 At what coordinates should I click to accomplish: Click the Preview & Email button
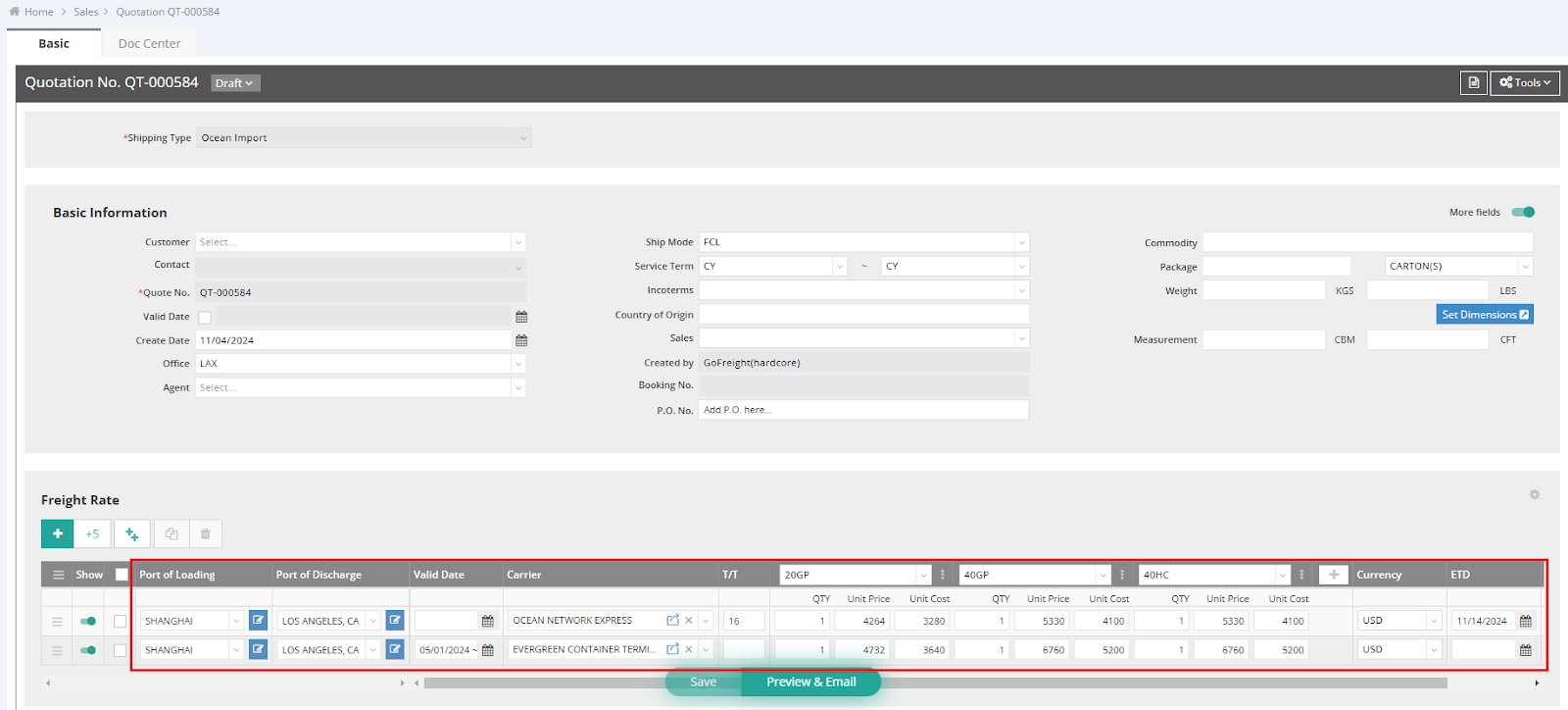[810, 683]
